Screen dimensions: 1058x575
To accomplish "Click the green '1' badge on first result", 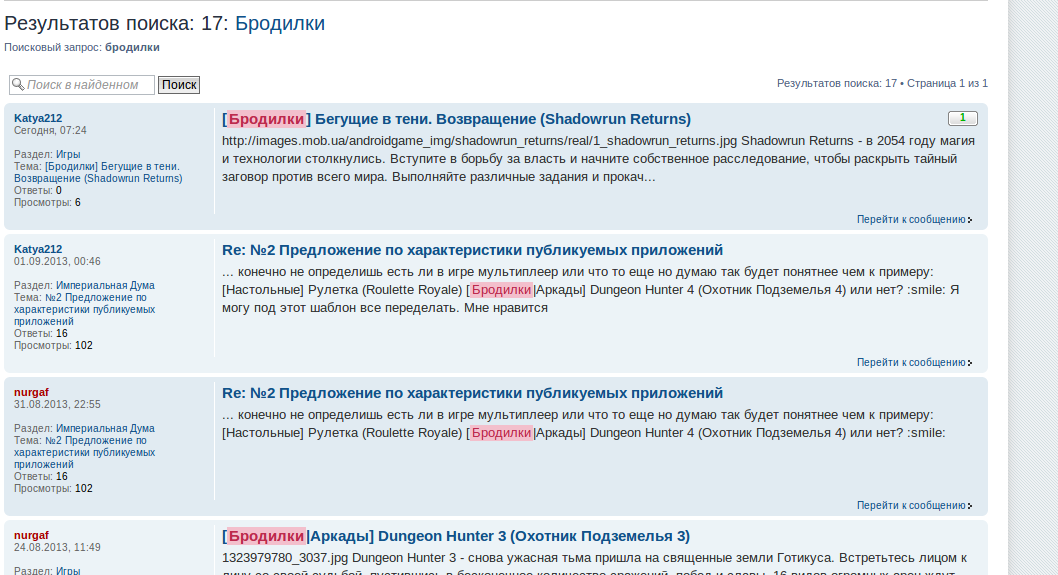I will coord(962,118).
